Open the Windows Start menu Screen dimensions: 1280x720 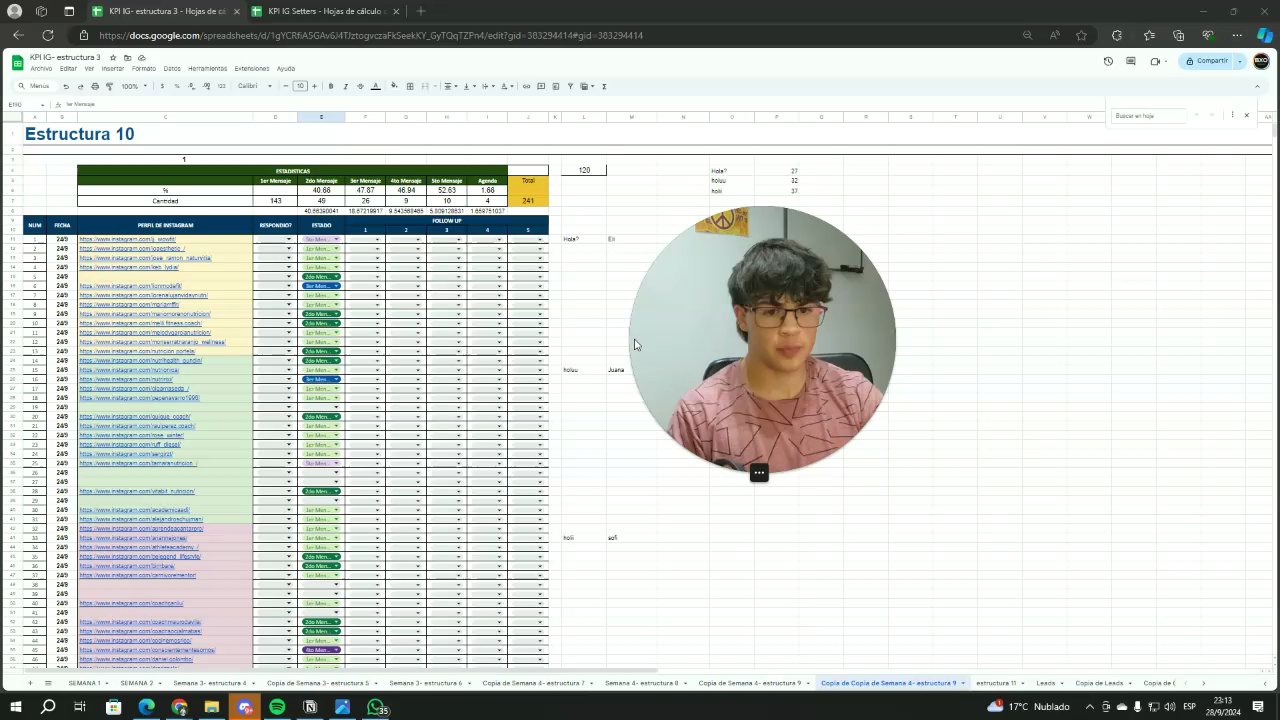(x=15, y=707)
